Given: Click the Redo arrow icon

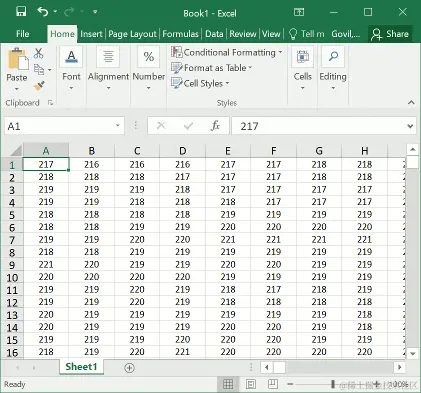Looking at the screenshot, I should tap(69, 12).
